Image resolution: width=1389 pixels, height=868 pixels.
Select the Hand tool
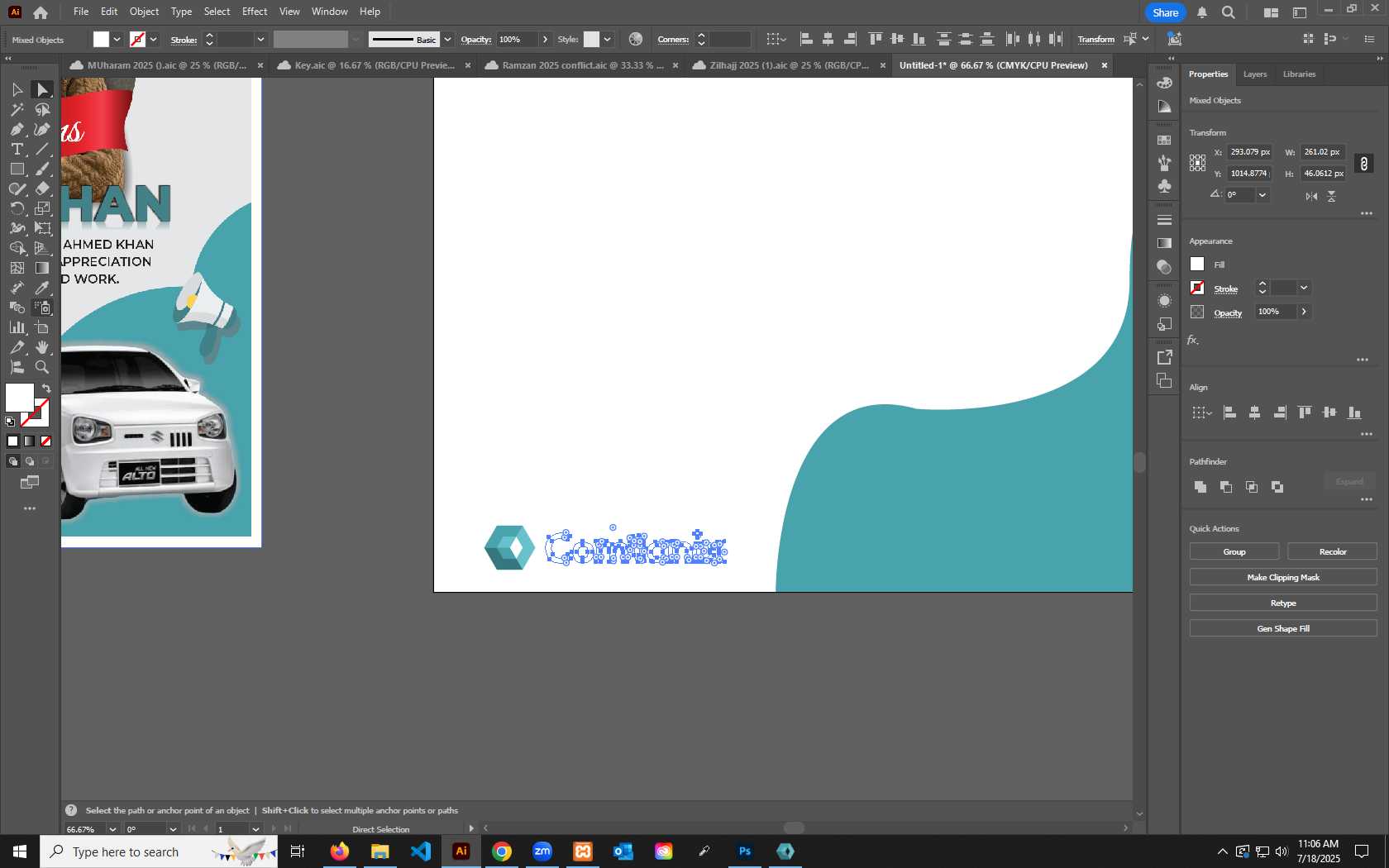[x=42, y=347]
